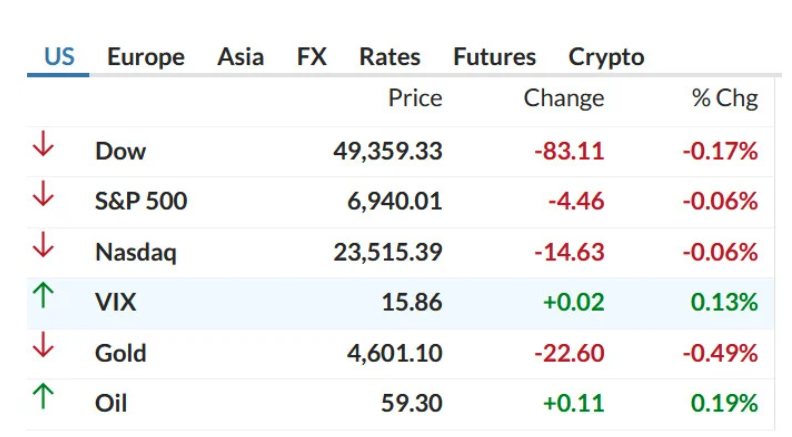This screenshot has height=437, width=792.
Task: Click the down arrow icon next to S&P 500
Action: 42,196
